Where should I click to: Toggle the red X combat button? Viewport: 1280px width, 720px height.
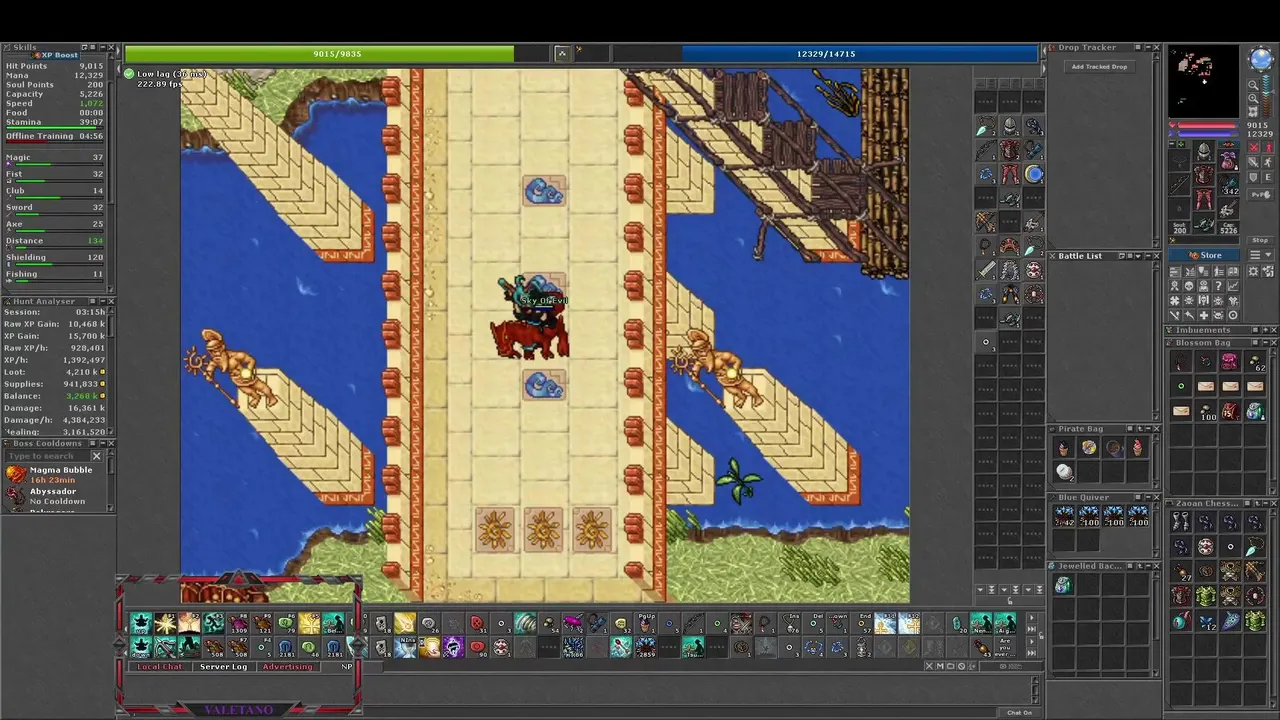[1254, 147]
